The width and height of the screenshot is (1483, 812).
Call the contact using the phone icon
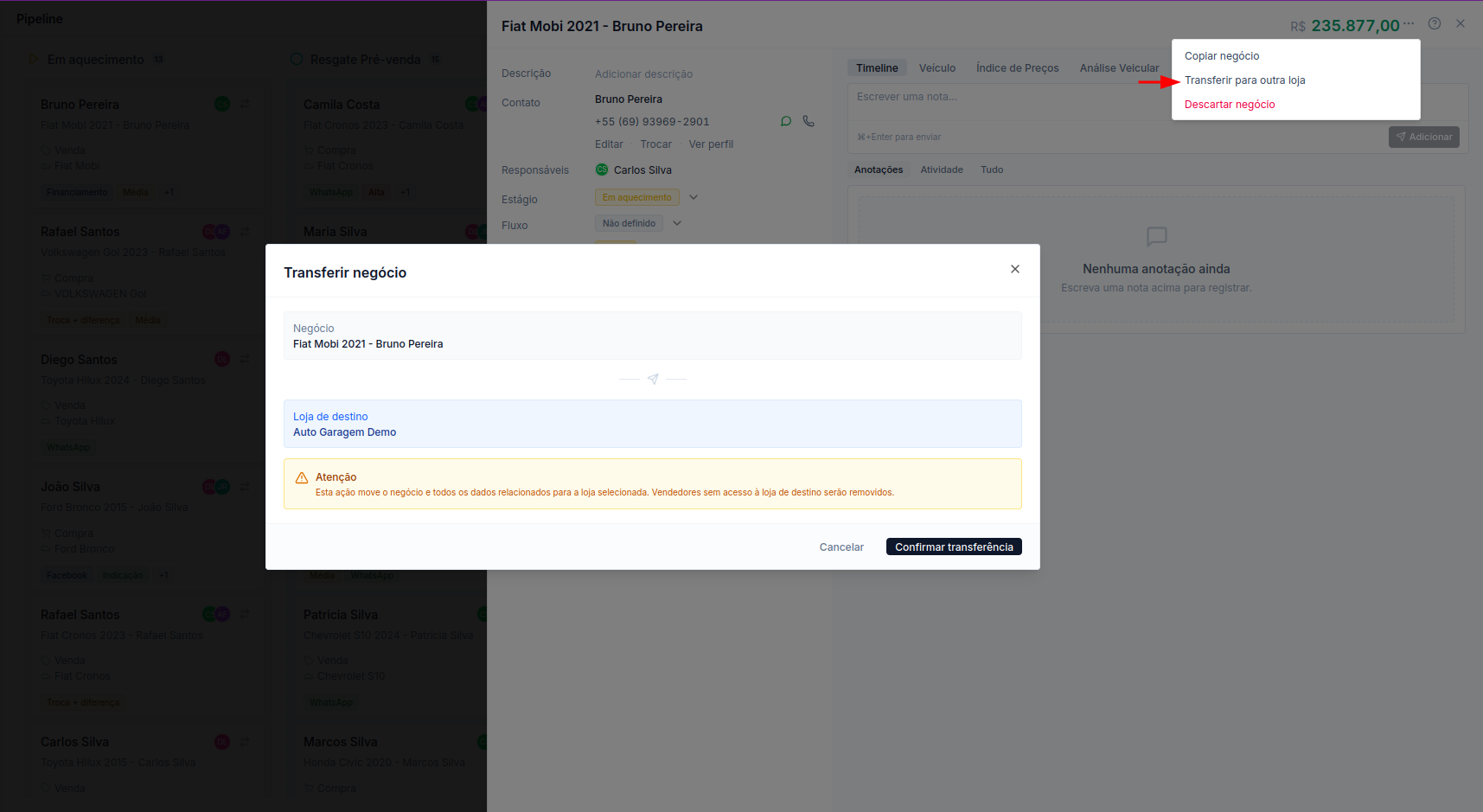tap(809, 121)
